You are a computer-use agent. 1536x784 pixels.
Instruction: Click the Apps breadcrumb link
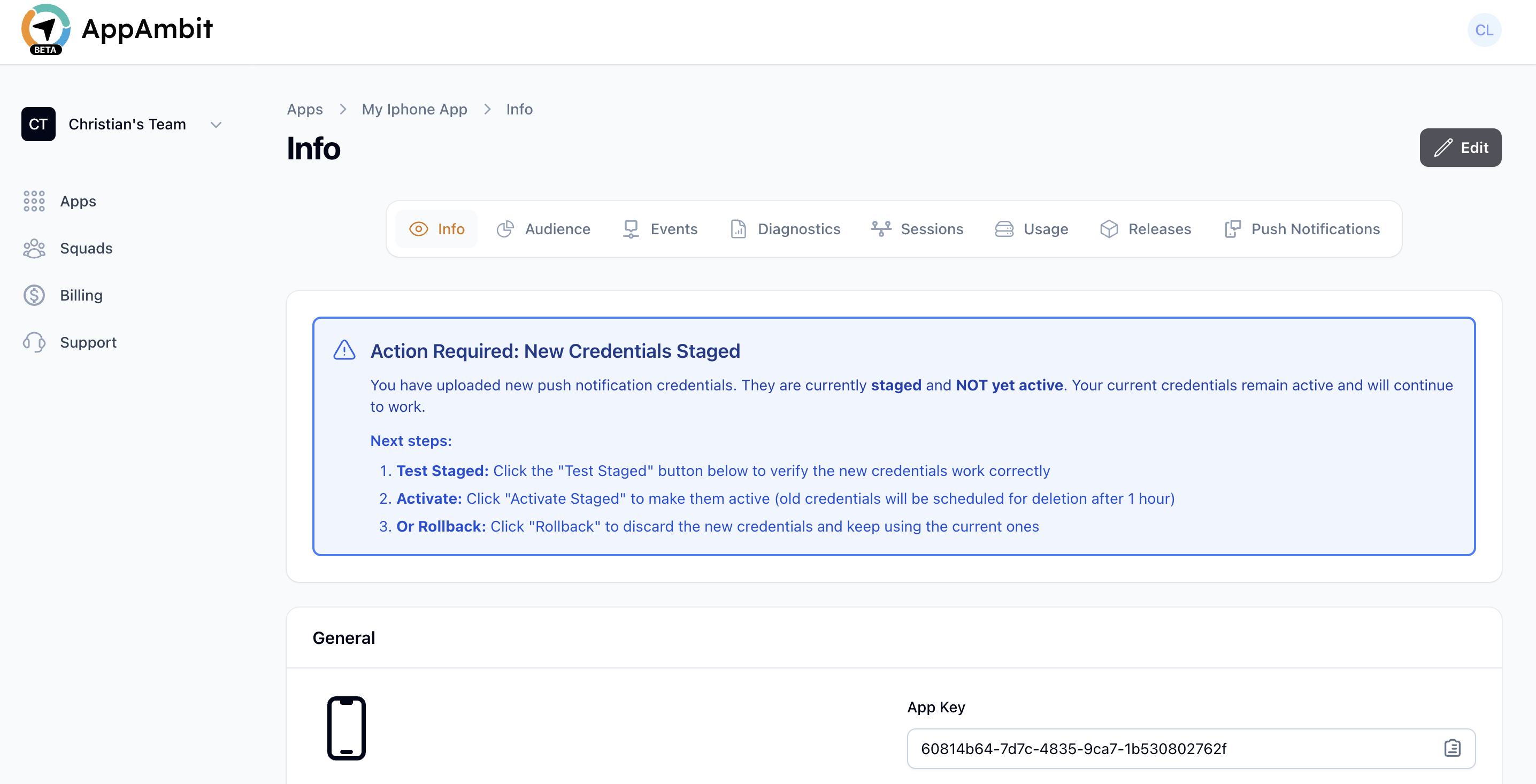coord(304,109)
